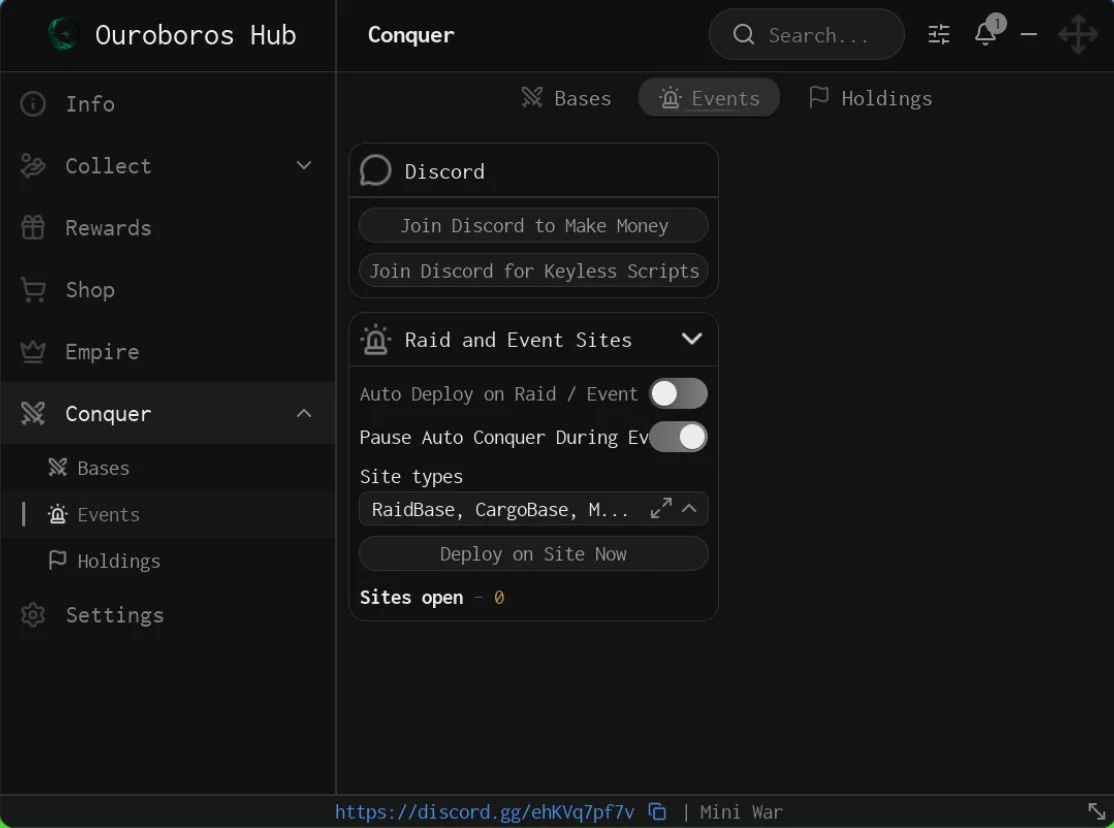Screen dimensions: 1114x828
Task: Expand the Site types list with maximize icon
Action: click(661, 509)
